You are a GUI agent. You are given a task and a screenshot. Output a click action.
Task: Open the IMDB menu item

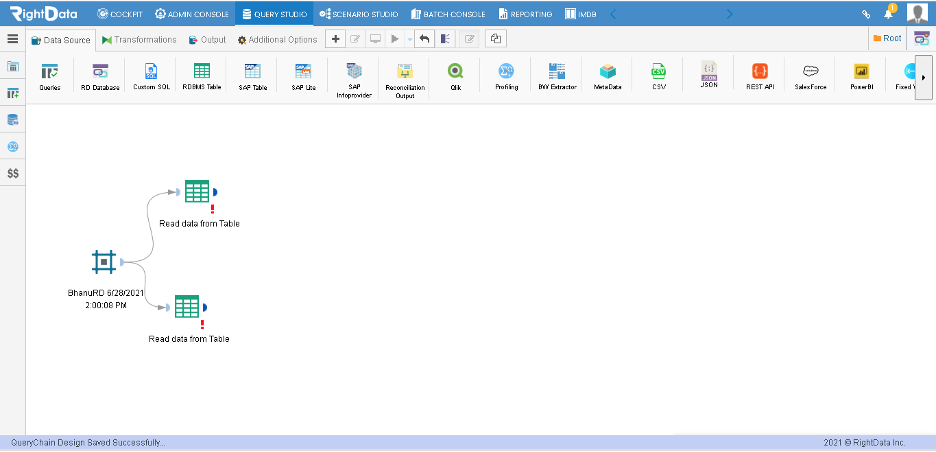(x=581, y=14)
